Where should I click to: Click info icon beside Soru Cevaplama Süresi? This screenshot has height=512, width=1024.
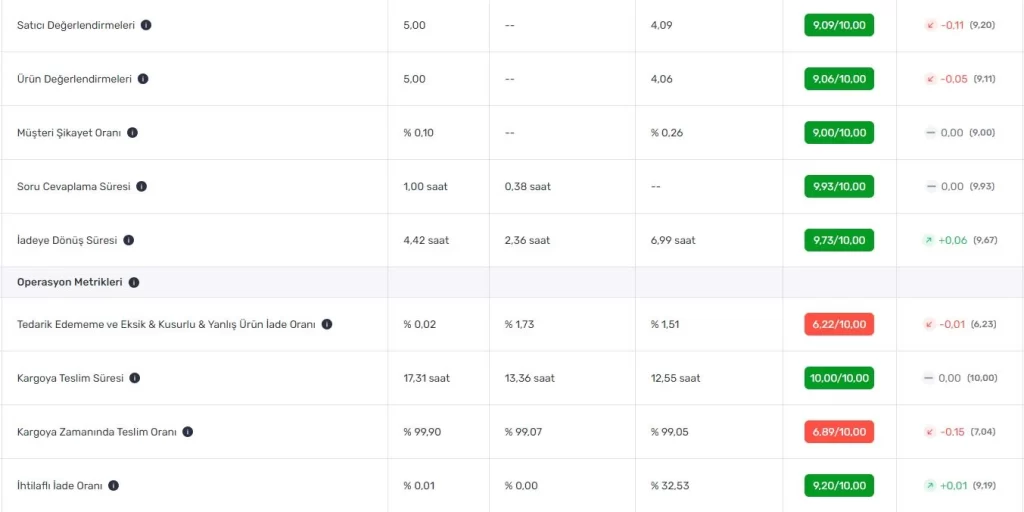[142, 186]
